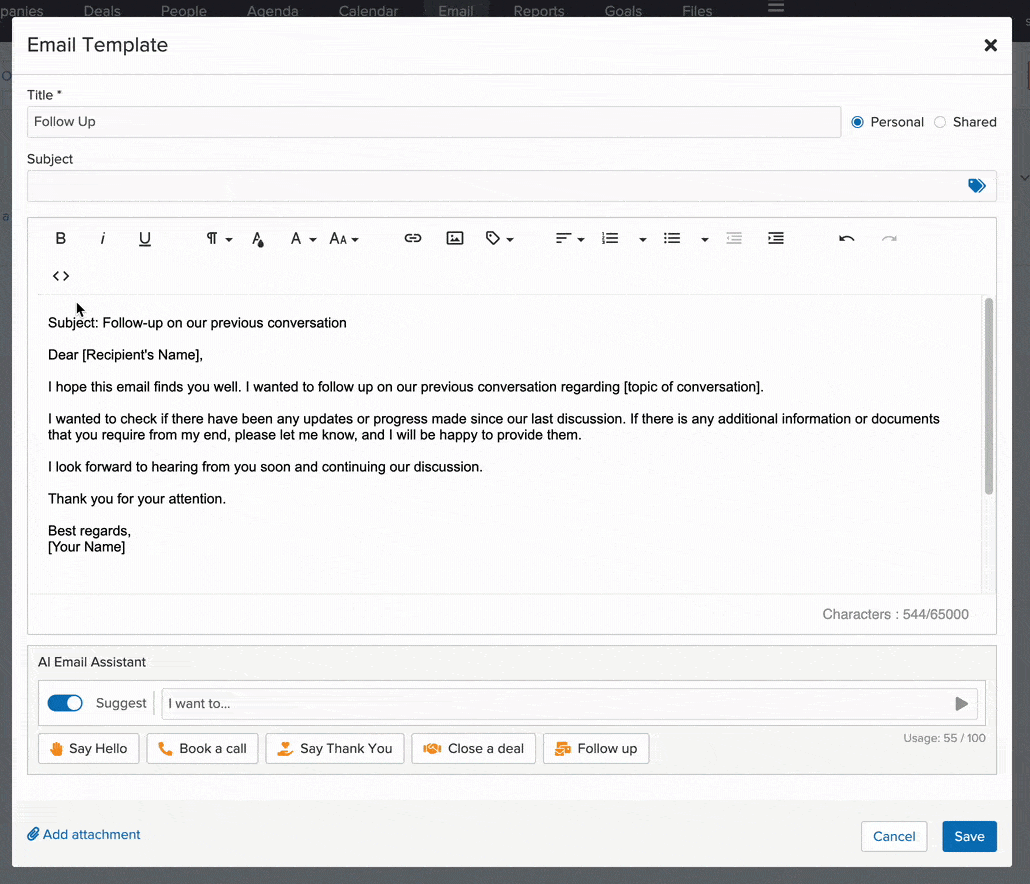Image resolution: width=1030 pixels, height=884 pixels.
Task: Underline the selected text
Action: (144, 238)
